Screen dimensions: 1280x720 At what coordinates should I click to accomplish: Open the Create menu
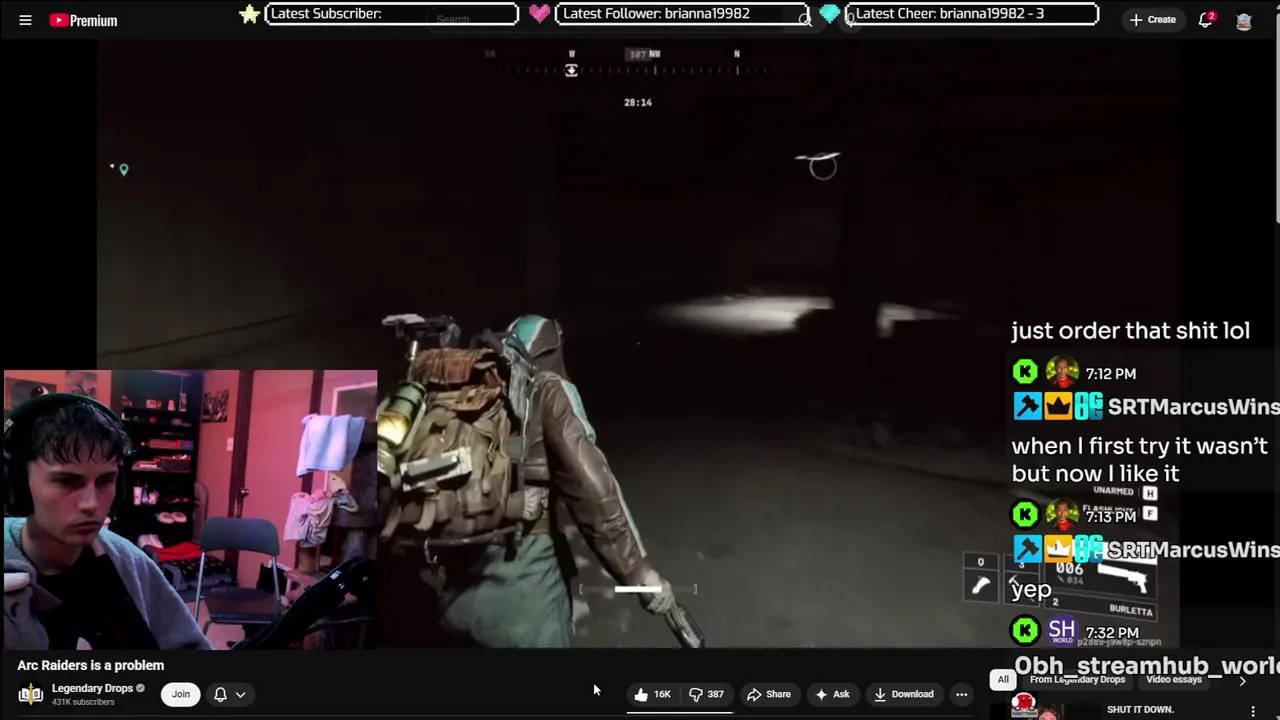tap(1152, 20)
